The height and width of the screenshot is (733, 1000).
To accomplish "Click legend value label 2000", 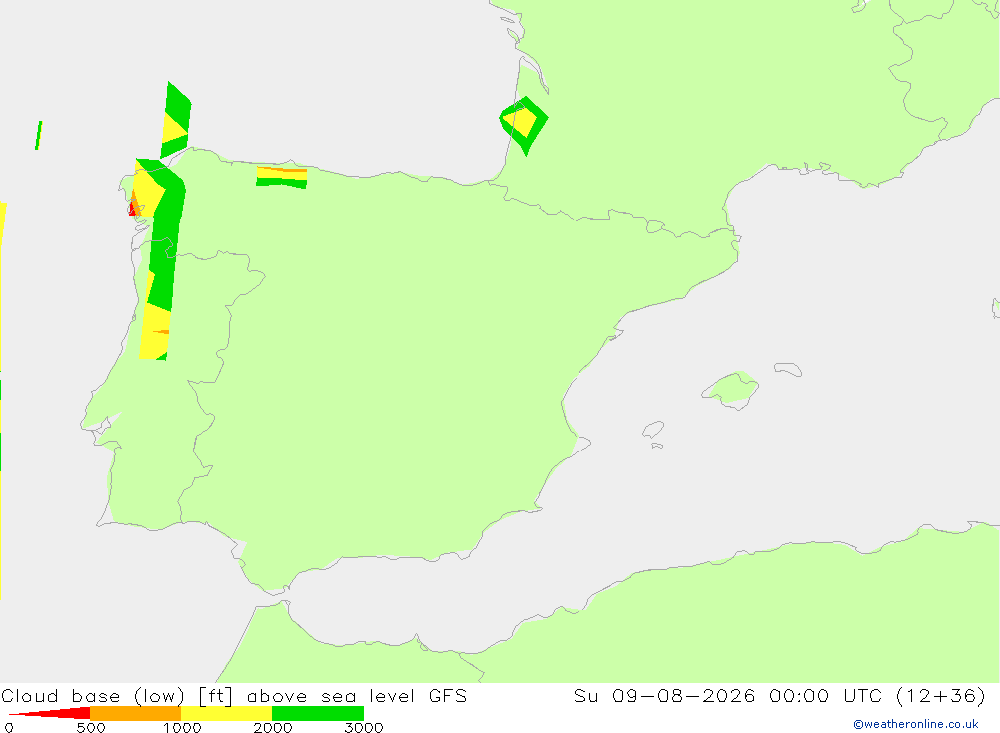I will (272, 727).
